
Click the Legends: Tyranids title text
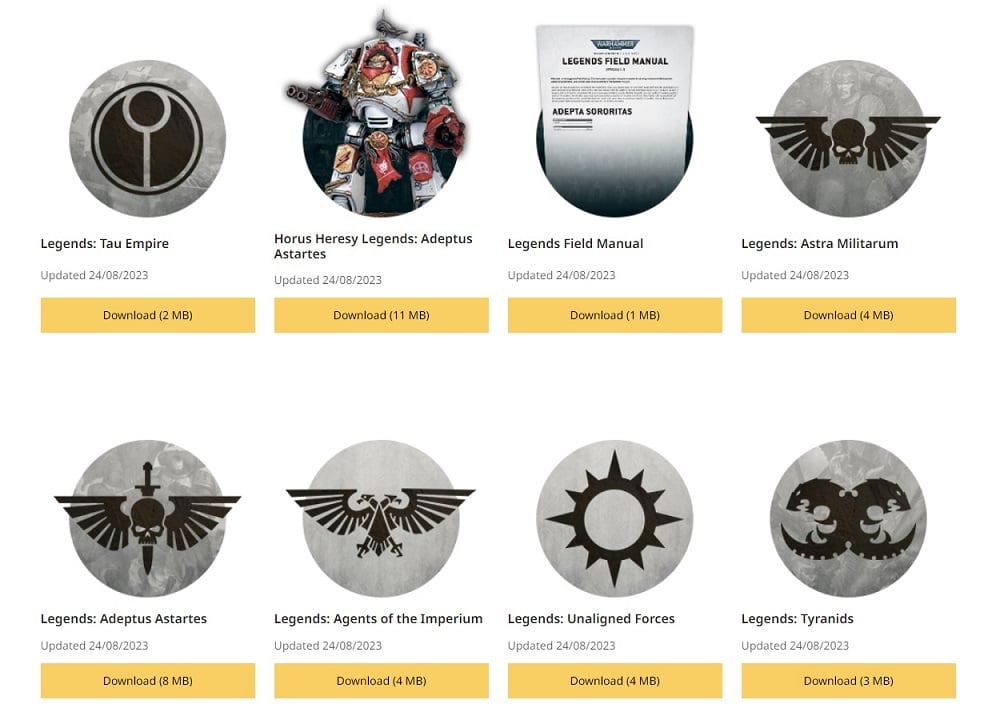click(797, 619)
